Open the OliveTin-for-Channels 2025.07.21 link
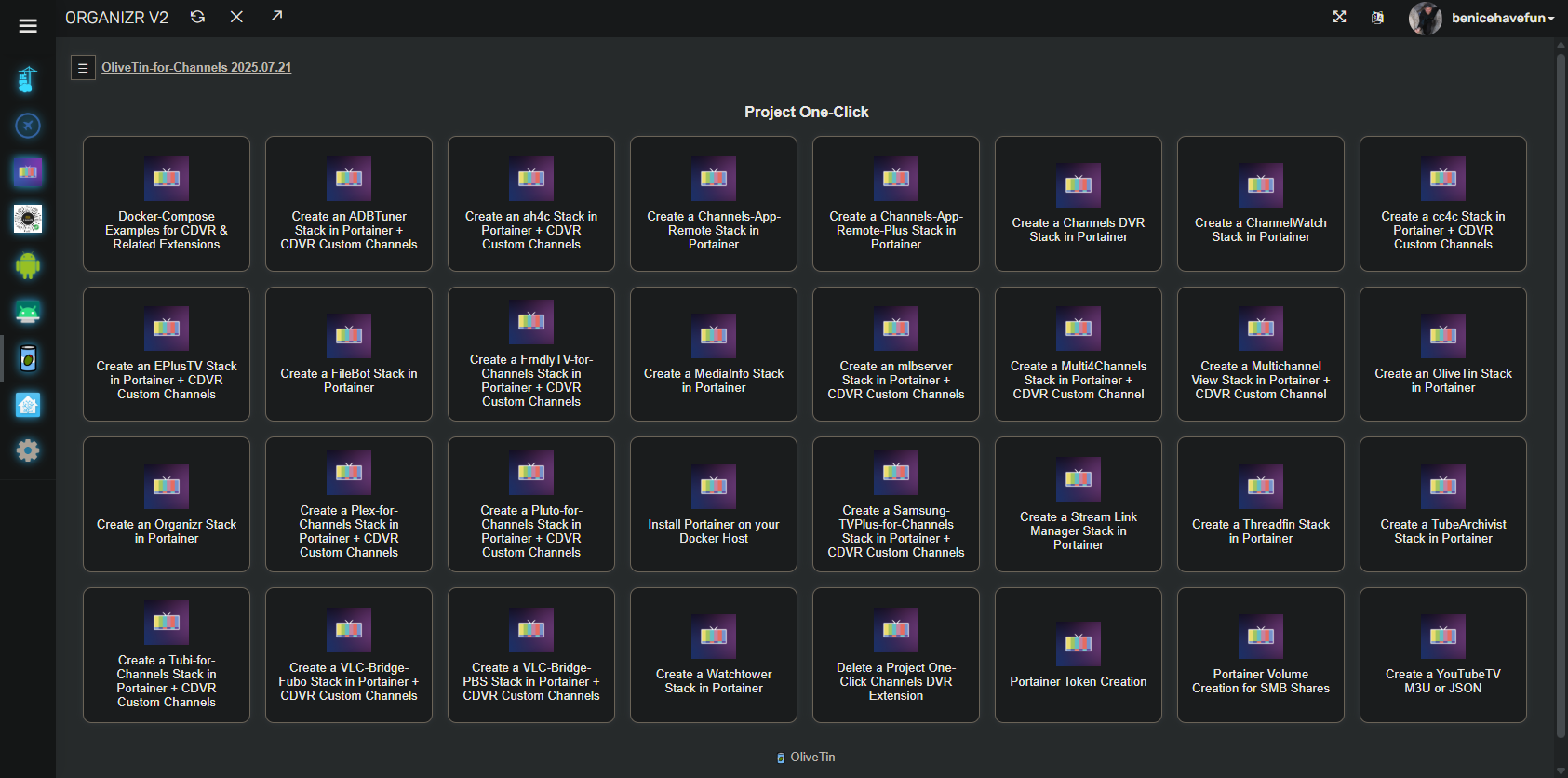 (x=196, y=67)
